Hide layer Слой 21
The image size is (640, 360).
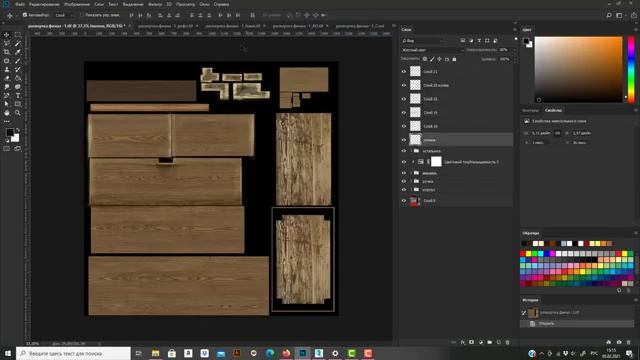[x=404, y=71]
